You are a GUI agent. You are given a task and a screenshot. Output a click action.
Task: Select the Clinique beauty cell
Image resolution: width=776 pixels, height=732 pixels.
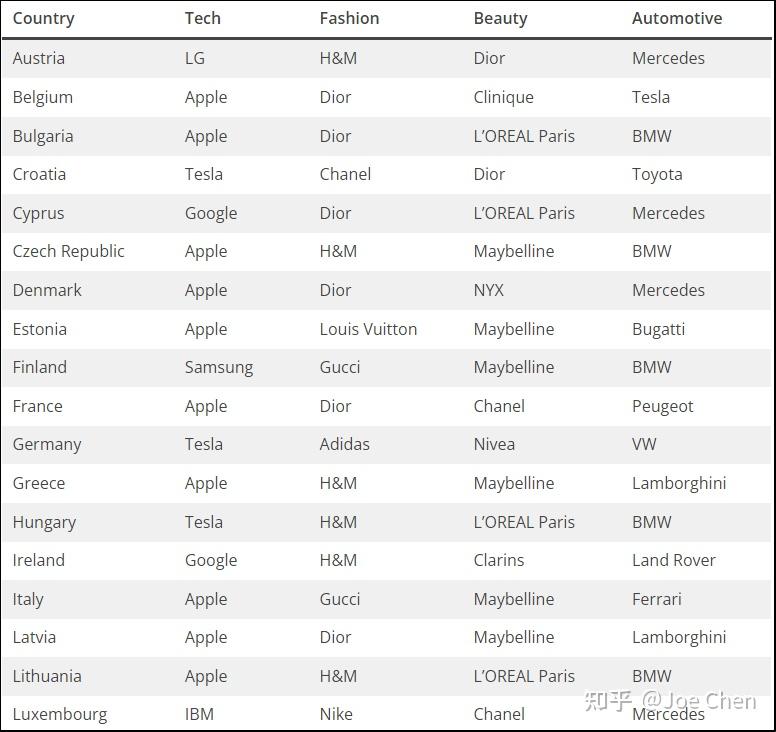[x=503, y=97]
